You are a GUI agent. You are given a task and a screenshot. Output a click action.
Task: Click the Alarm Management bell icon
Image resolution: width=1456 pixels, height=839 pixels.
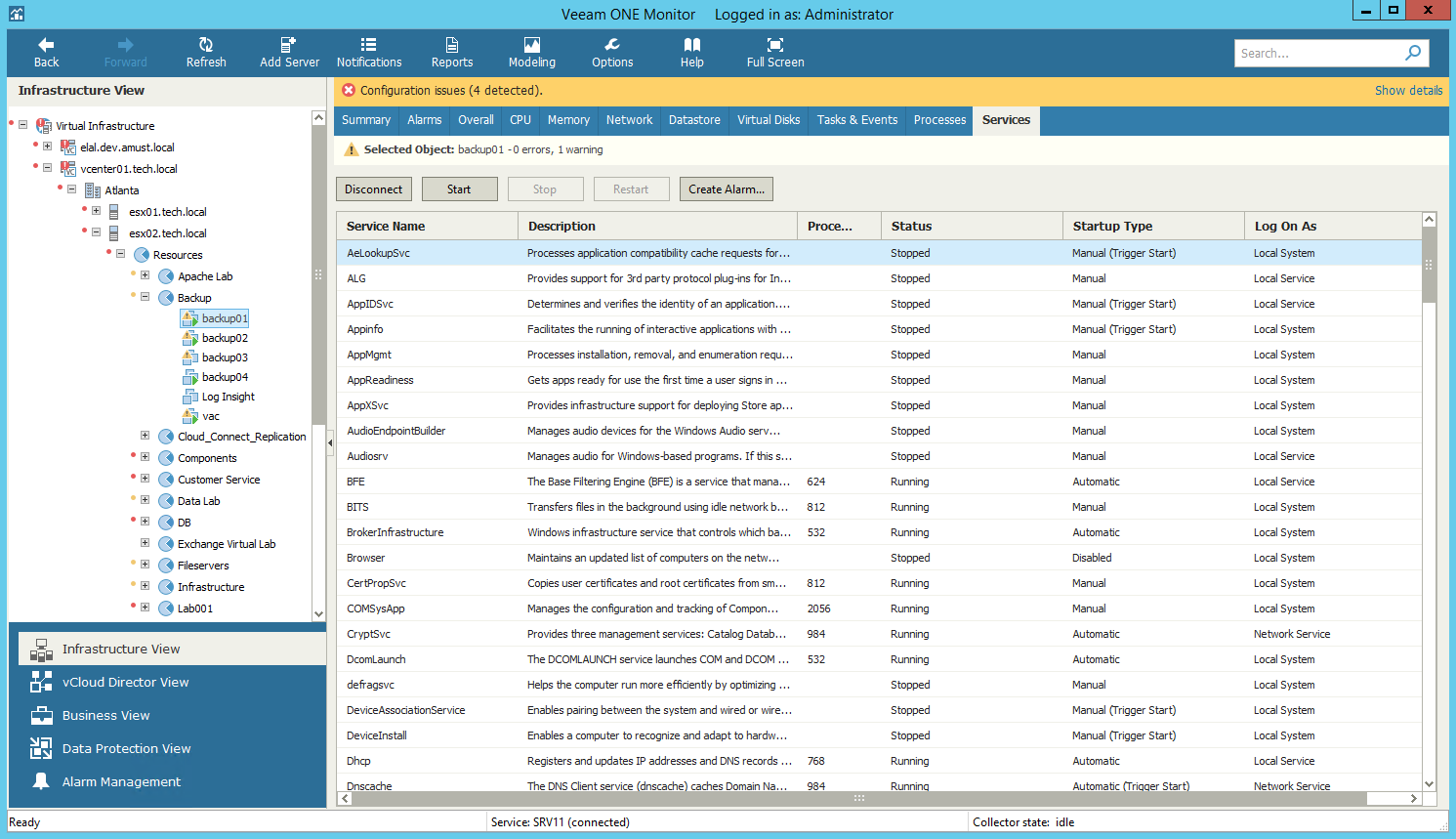41,781
